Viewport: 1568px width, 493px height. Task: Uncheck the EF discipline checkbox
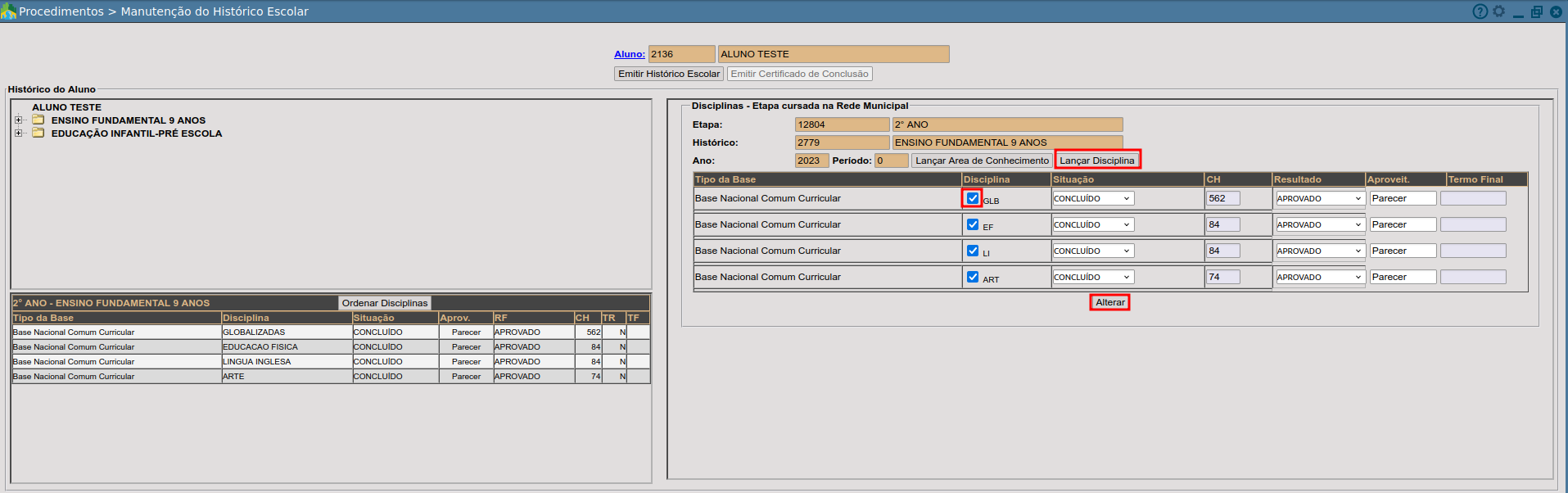973,224
